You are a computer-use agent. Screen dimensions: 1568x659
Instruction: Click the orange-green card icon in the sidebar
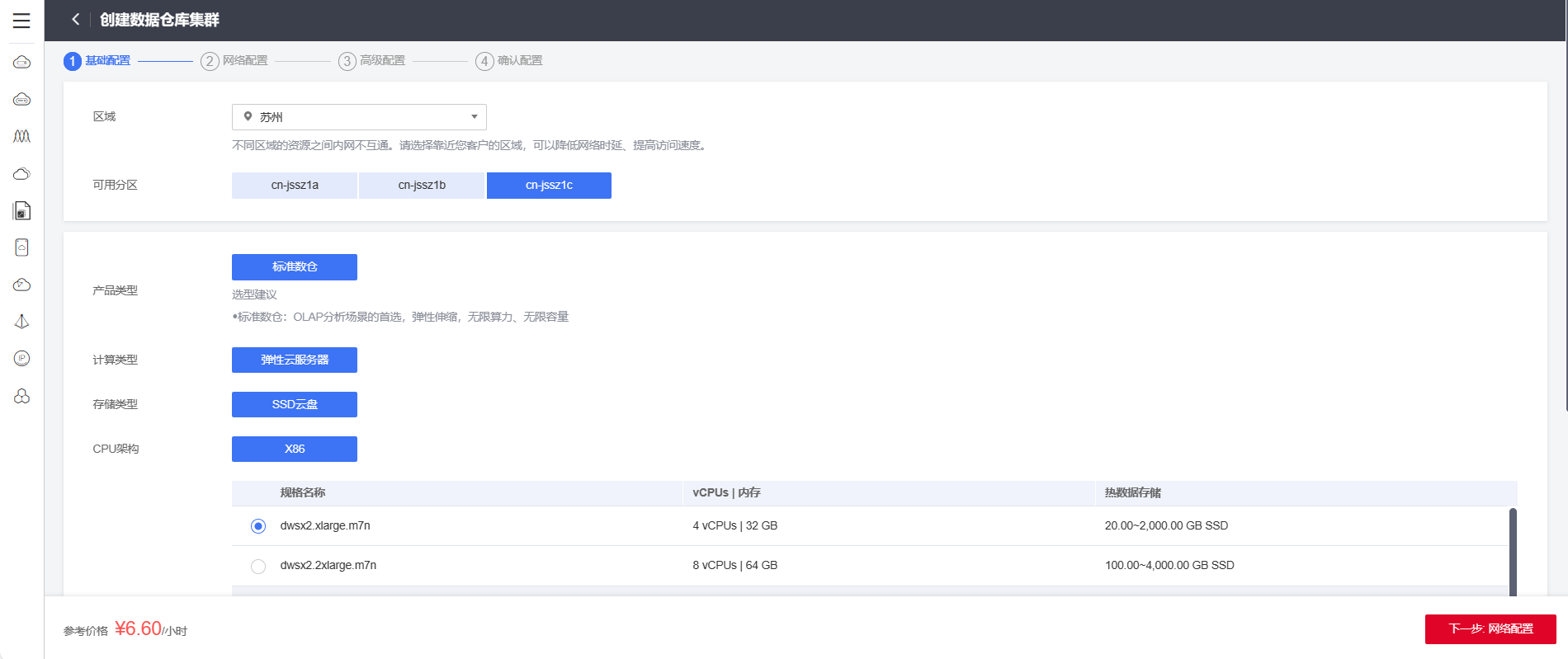coord(22,247)
